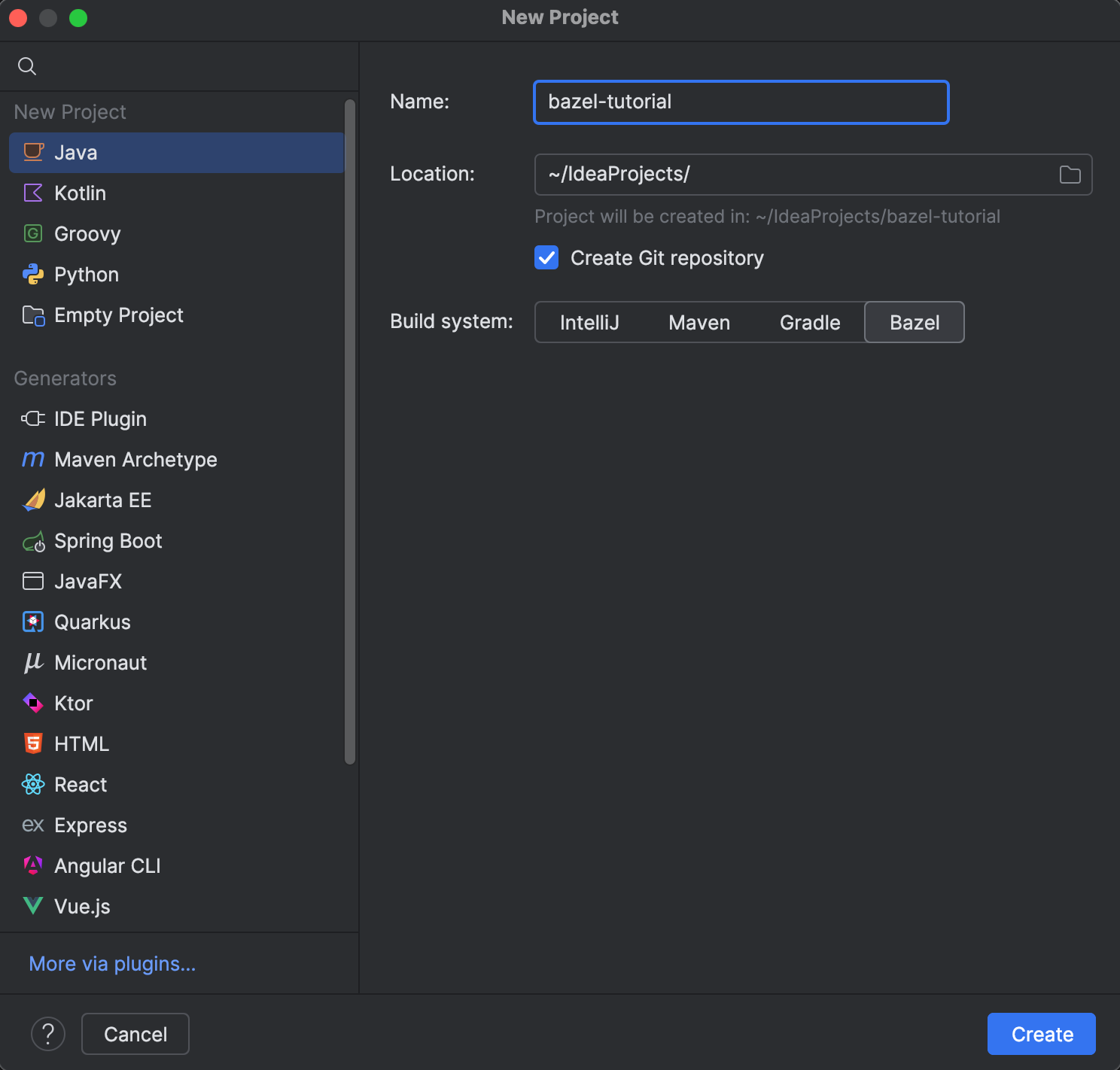Open the folder browser for Location
Screen dimensions: 1120x1070
pyautogui.click(x=1069, y=174)
